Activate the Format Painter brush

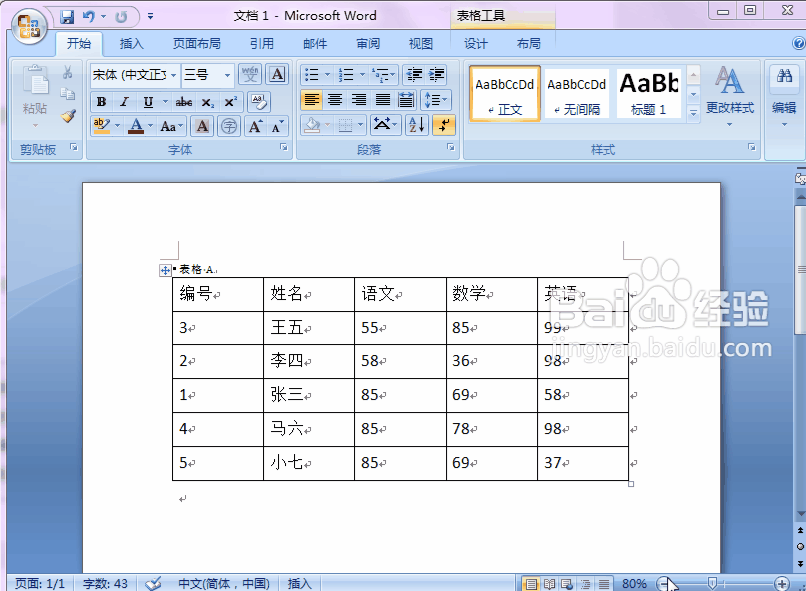(68, 116)
